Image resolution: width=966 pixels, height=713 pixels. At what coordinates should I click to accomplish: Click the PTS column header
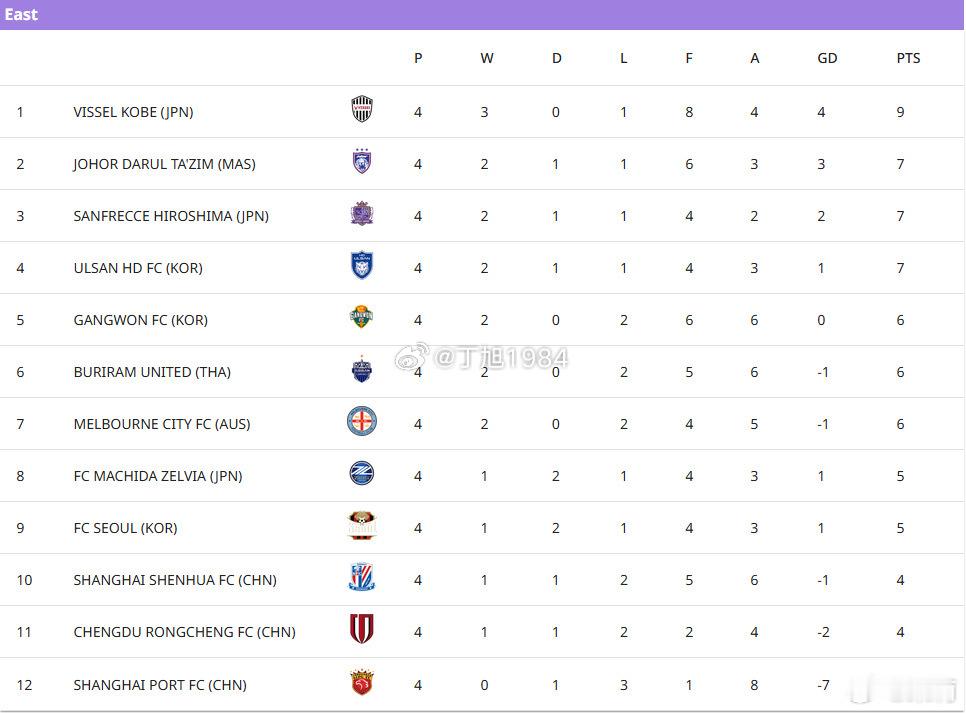pos(908,59)
